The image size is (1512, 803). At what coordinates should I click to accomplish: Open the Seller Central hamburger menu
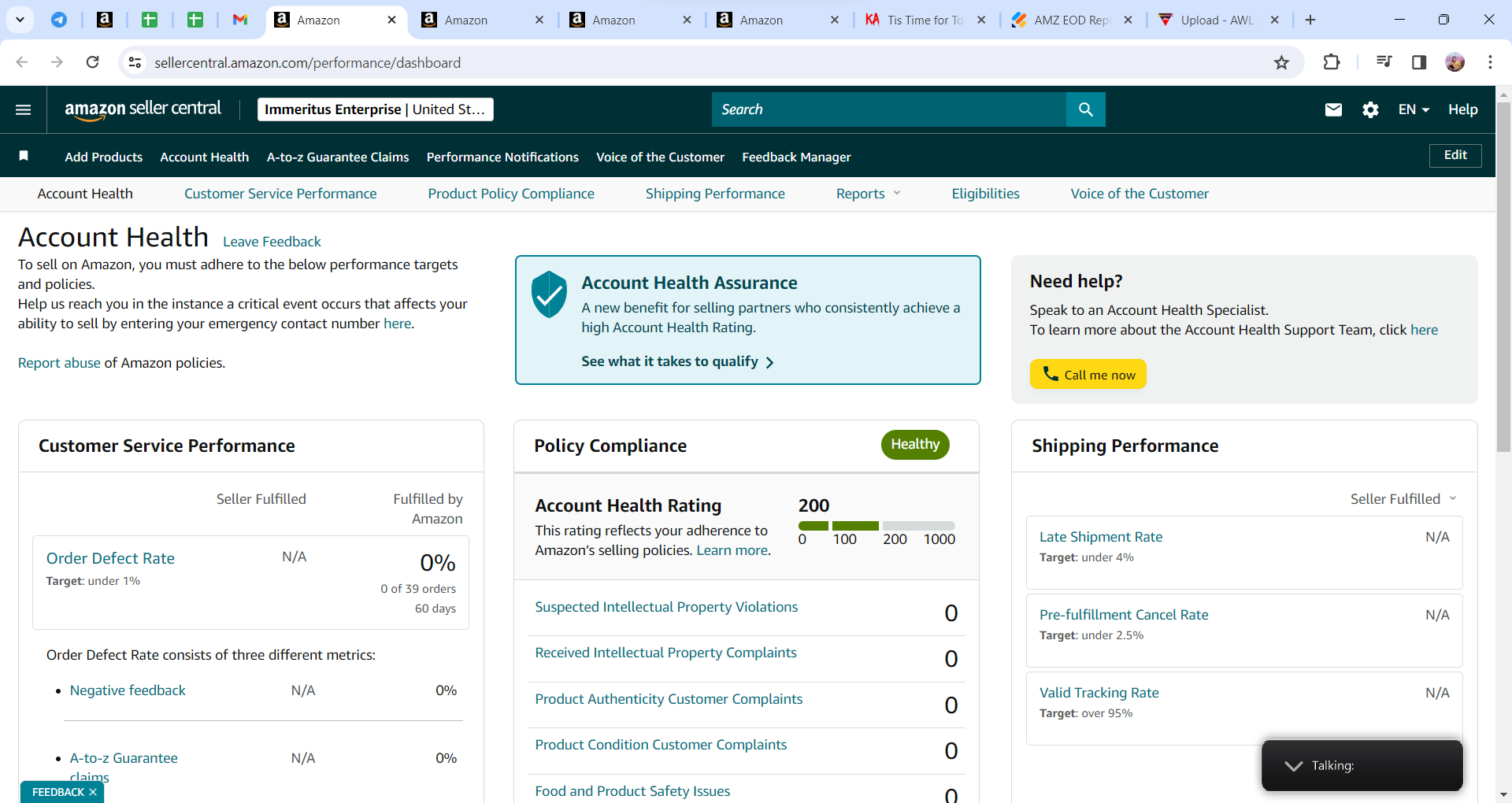coord(24,109)
